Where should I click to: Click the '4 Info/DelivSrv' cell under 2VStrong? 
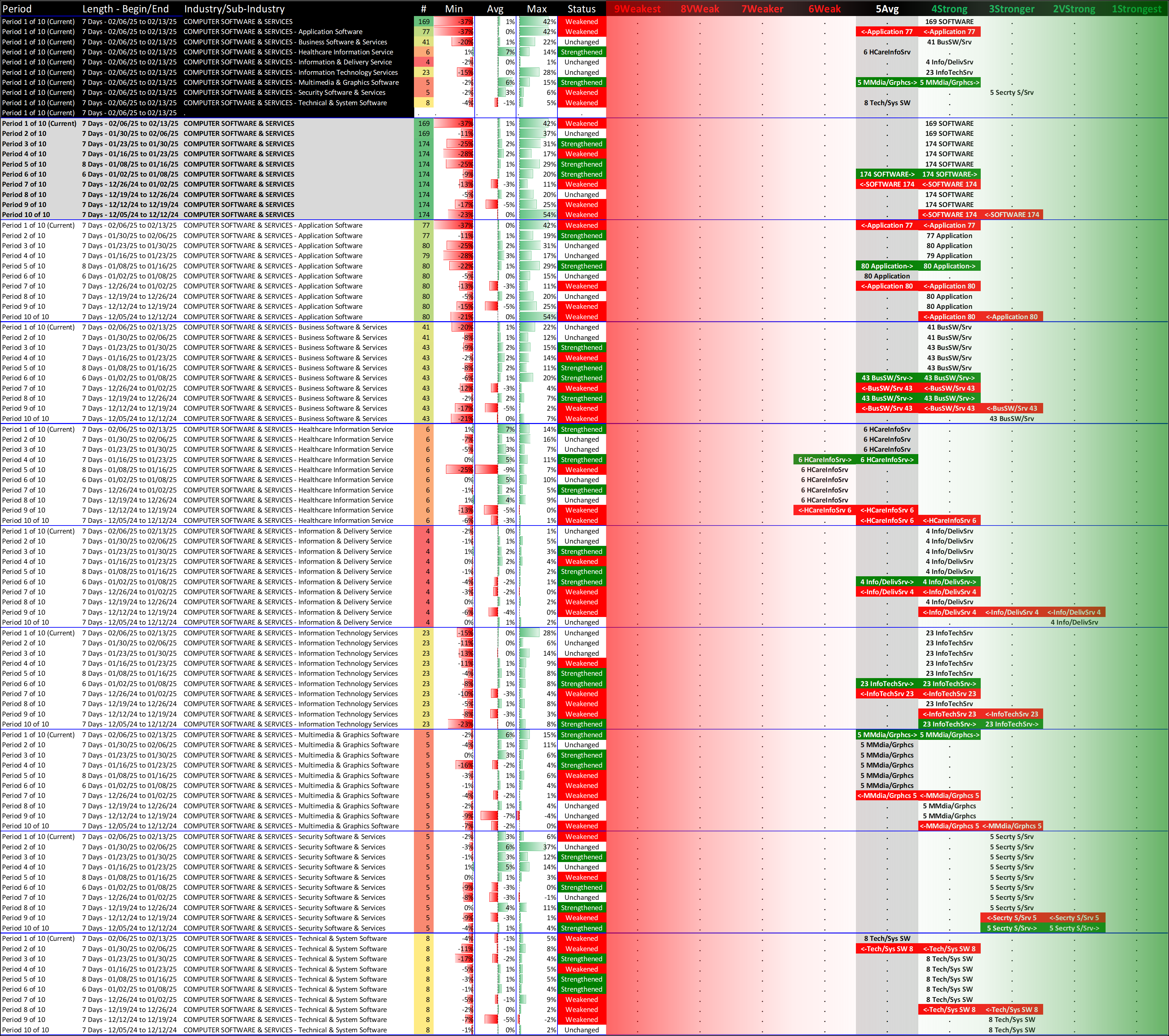[x=1074, y=622]
